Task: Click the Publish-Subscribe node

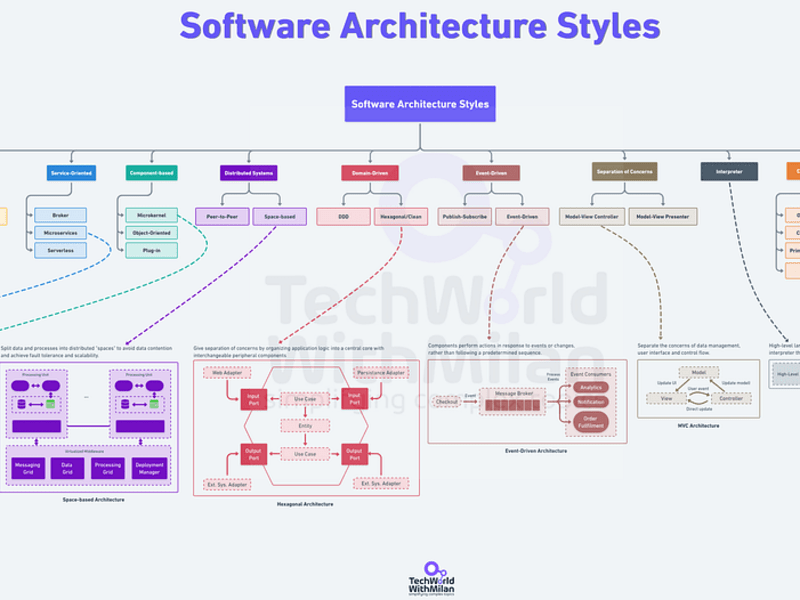Action: pyautogui.click(x=465, y=217)
